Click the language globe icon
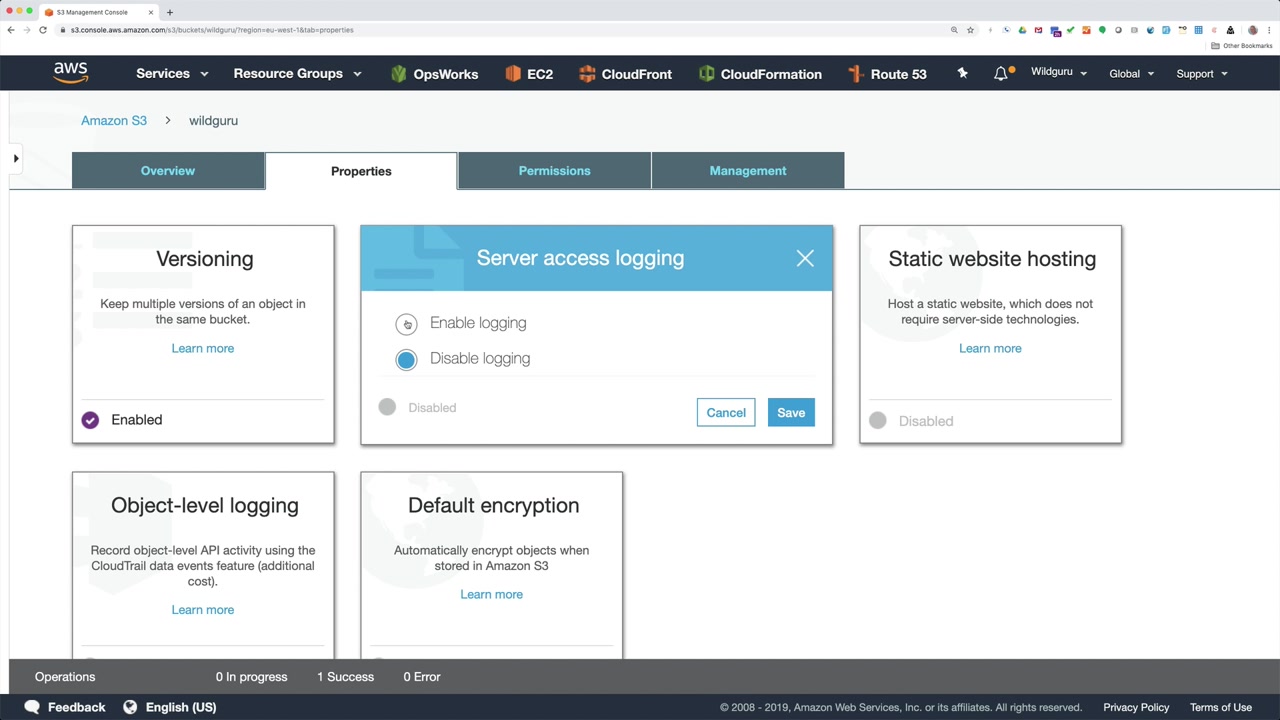The image size is (1280, 720). tap(130, 707)
